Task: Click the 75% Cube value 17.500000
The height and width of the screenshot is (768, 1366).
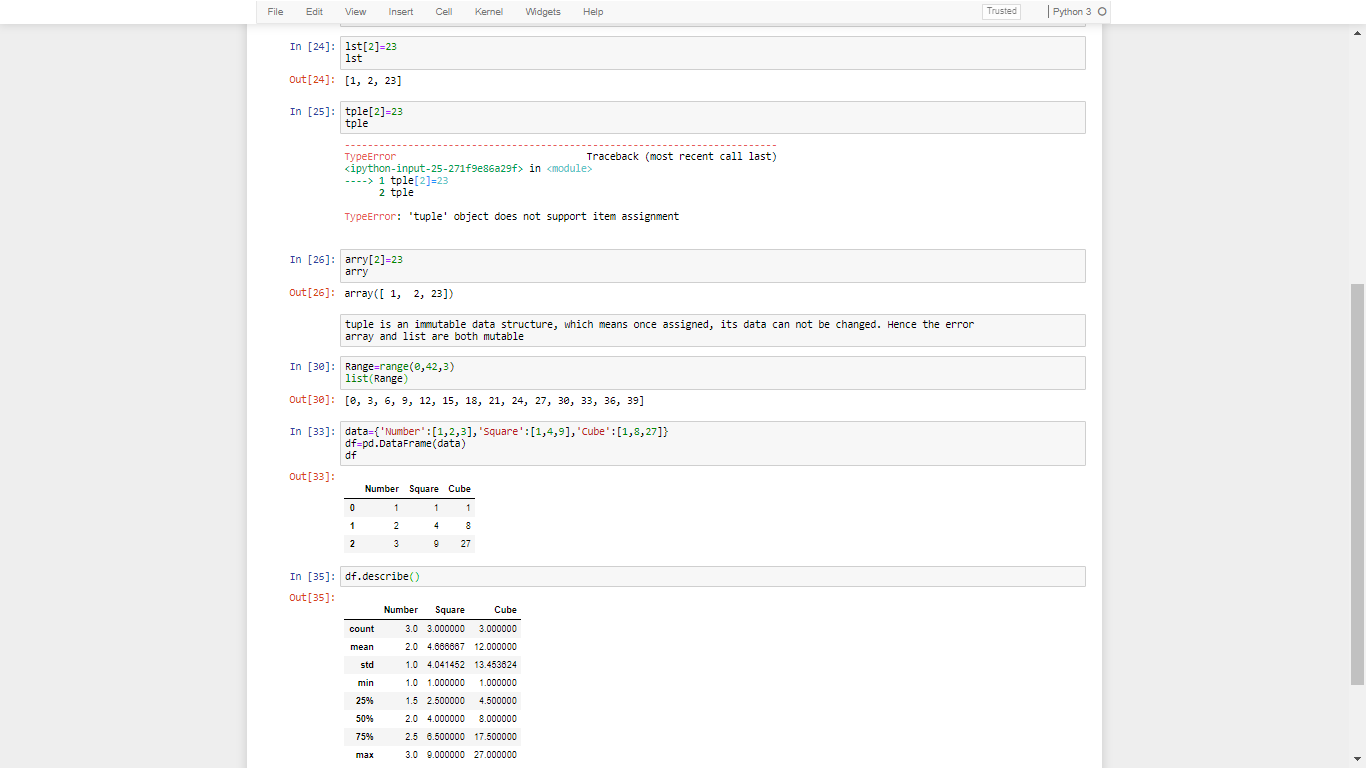Action: (x=495, y=737)
